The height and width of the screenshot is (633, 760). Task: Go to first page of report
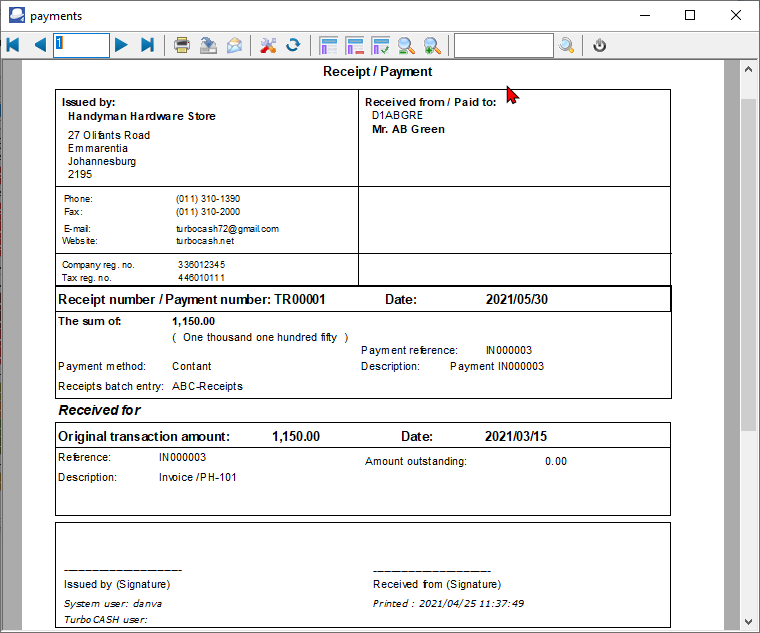13,45
